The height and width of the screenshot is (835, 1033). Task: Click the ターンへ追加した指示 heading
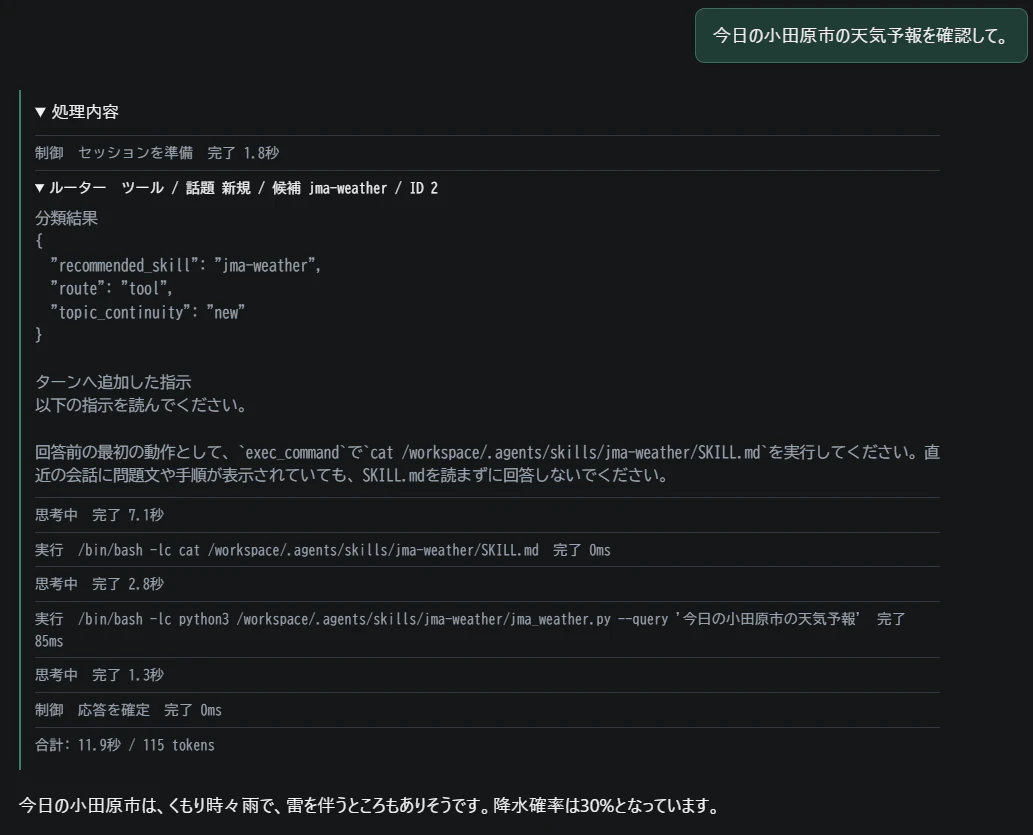tap(113, 382)
